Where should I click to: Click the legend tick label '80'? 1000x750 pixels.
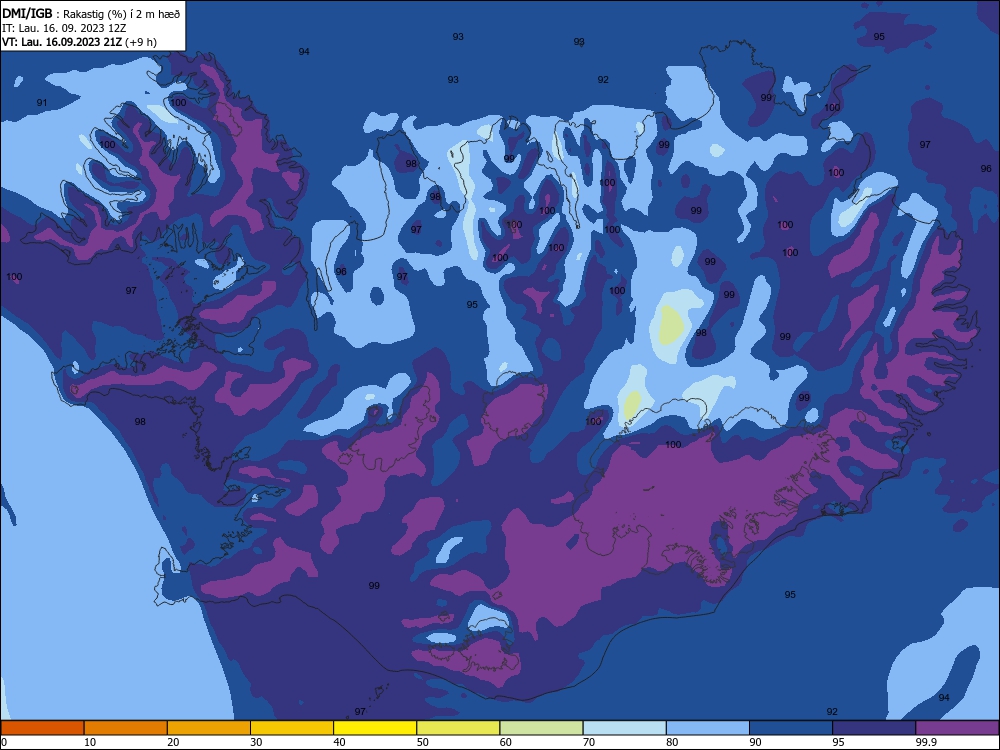[x=672, y=742]
